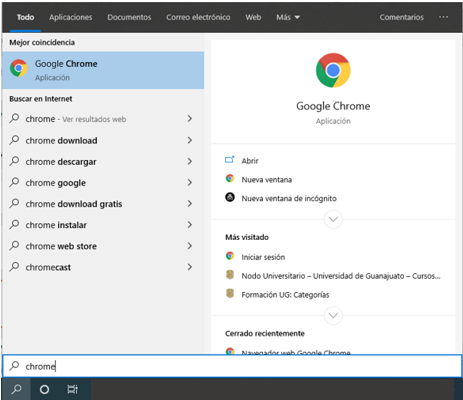Open the three-dots options menu
The width and height of the screenshot is (463, 400).
coord(443,17)
